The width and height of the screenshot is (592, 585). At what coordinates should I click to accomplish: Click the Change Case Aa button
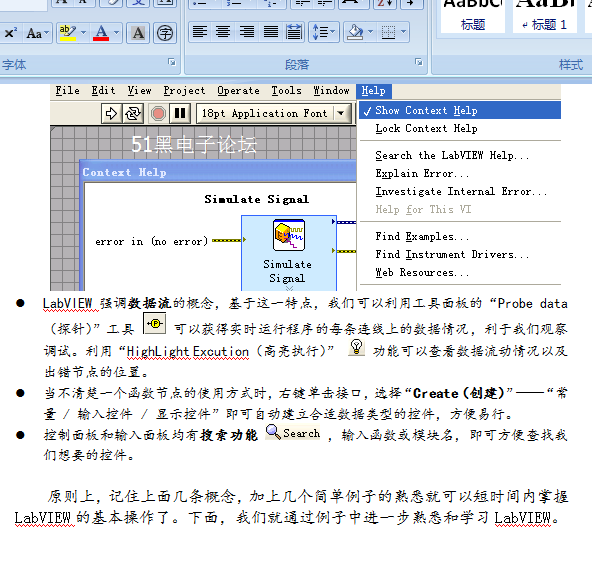pyautogui.click(x=34, y=33)
